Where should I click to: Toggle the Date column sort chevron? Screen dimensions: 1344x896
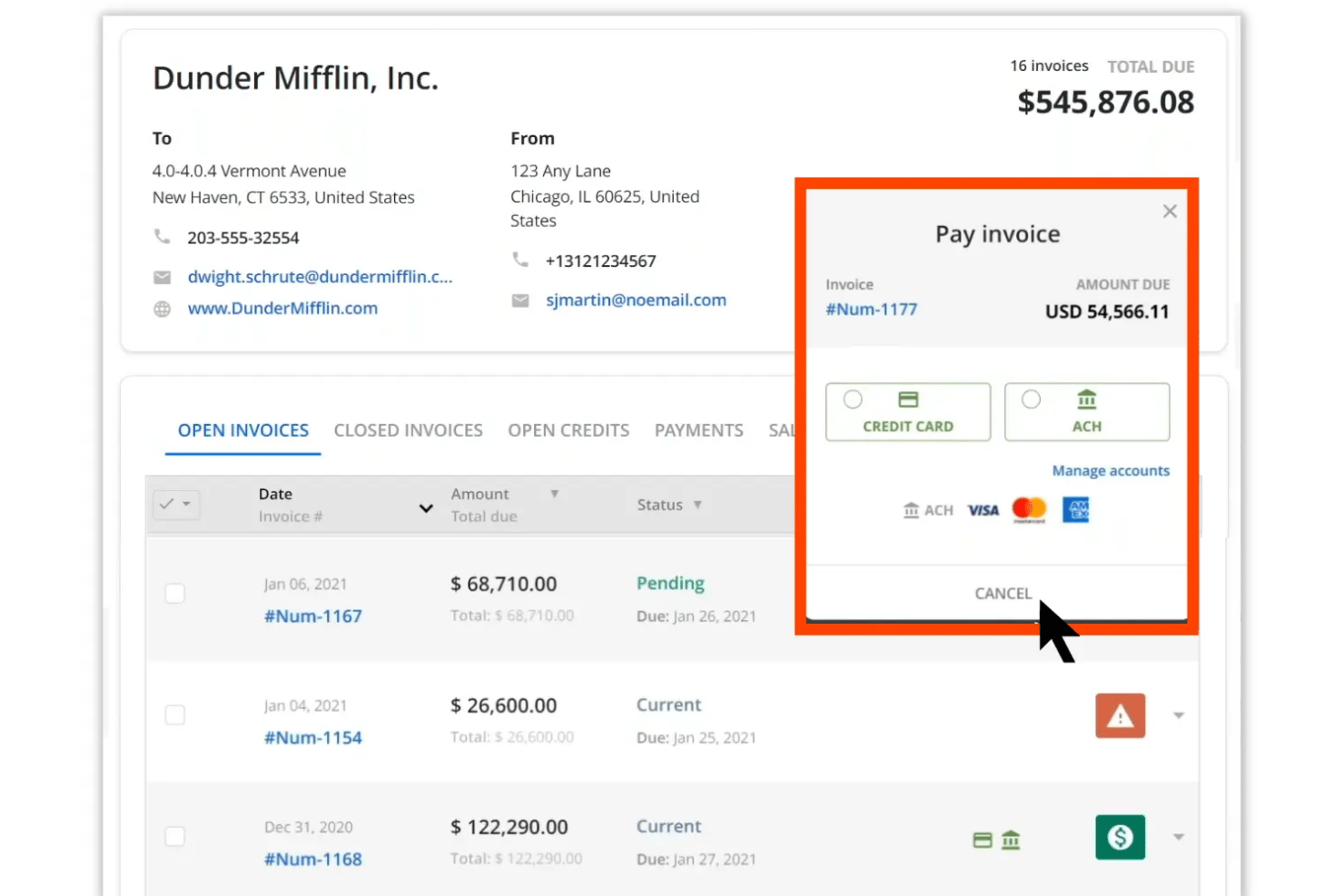pyautogui.click(x=425, y=508)
